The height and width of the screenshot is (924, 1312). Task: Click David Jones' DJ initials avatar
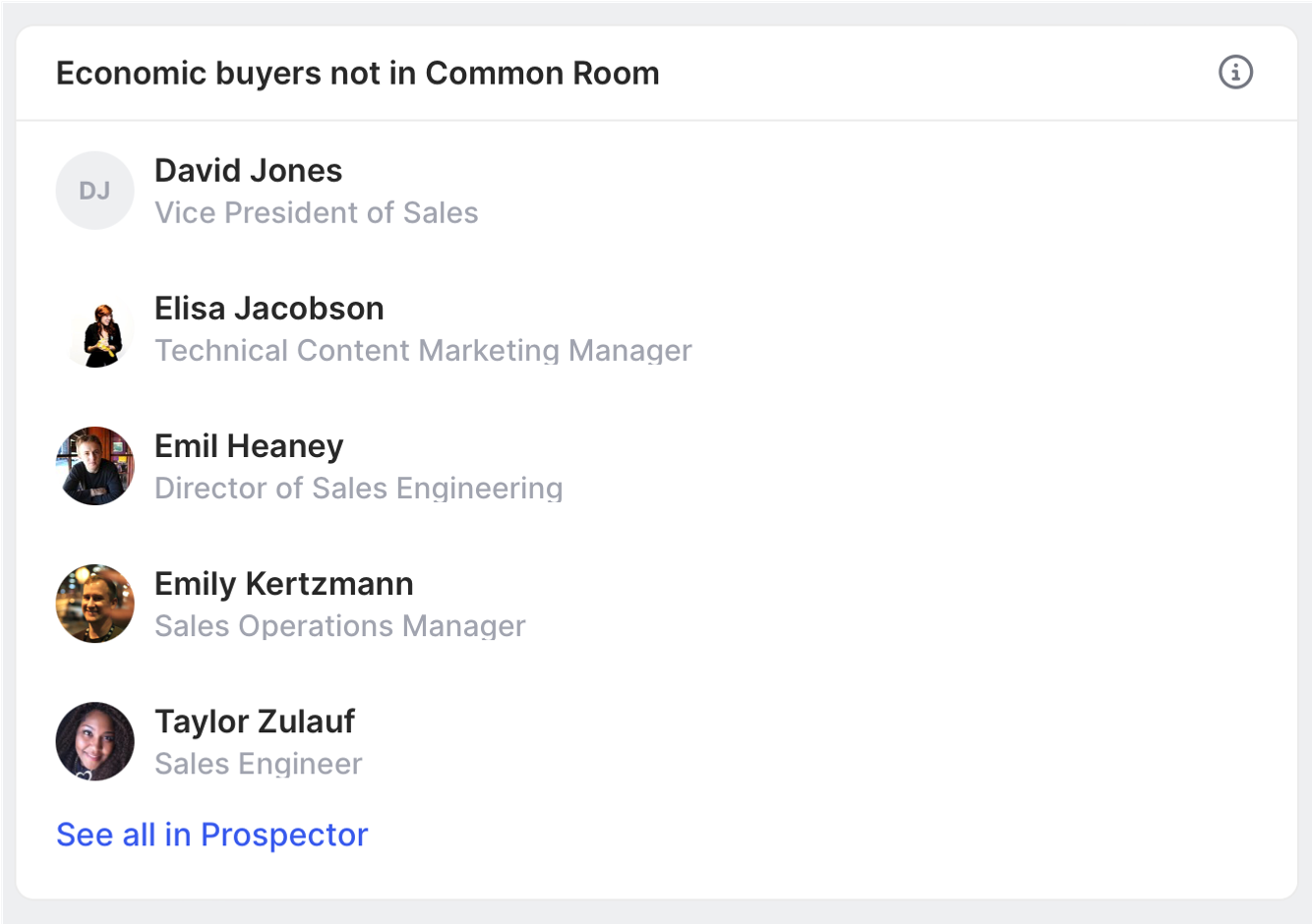point(94,191)
